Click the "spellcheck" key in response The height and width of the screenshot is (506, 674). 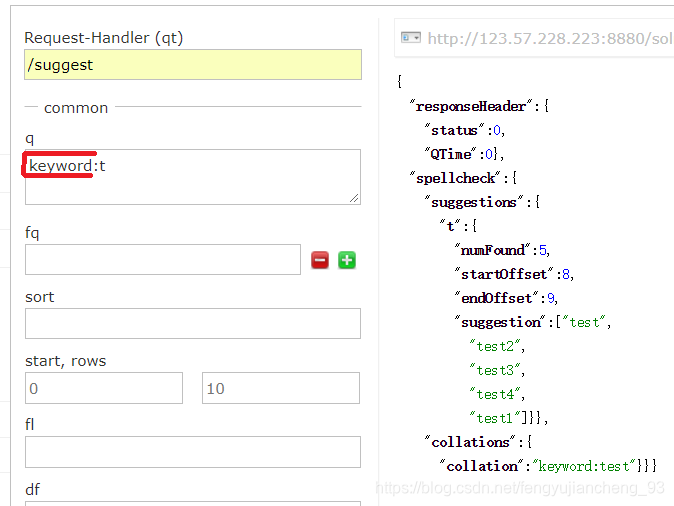click(456, 178)
